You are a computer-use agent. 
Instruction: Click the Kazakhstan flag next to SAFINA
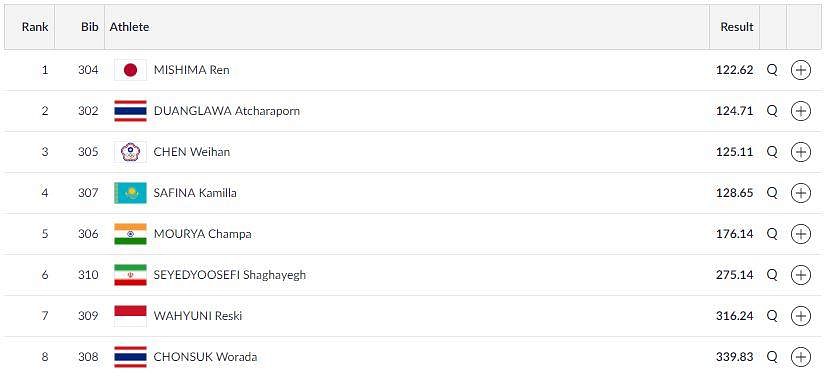pos(130,193)
